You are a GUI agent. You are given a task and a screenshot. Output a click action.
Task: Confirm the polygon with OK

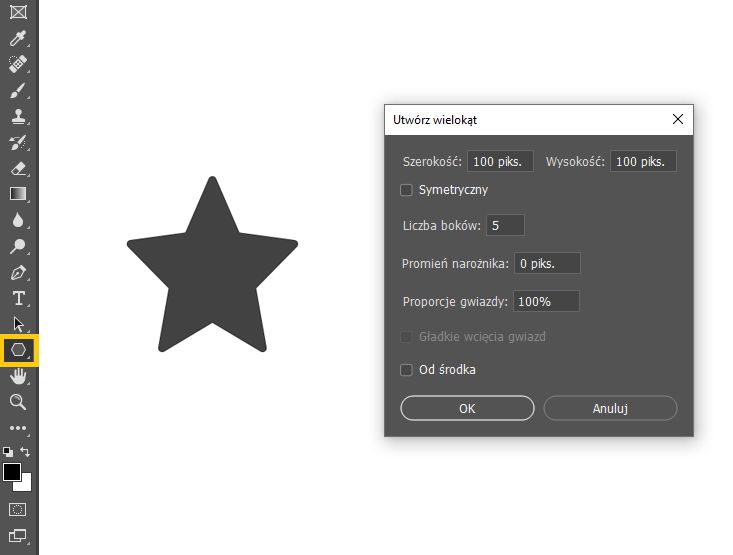click(467, 408)
